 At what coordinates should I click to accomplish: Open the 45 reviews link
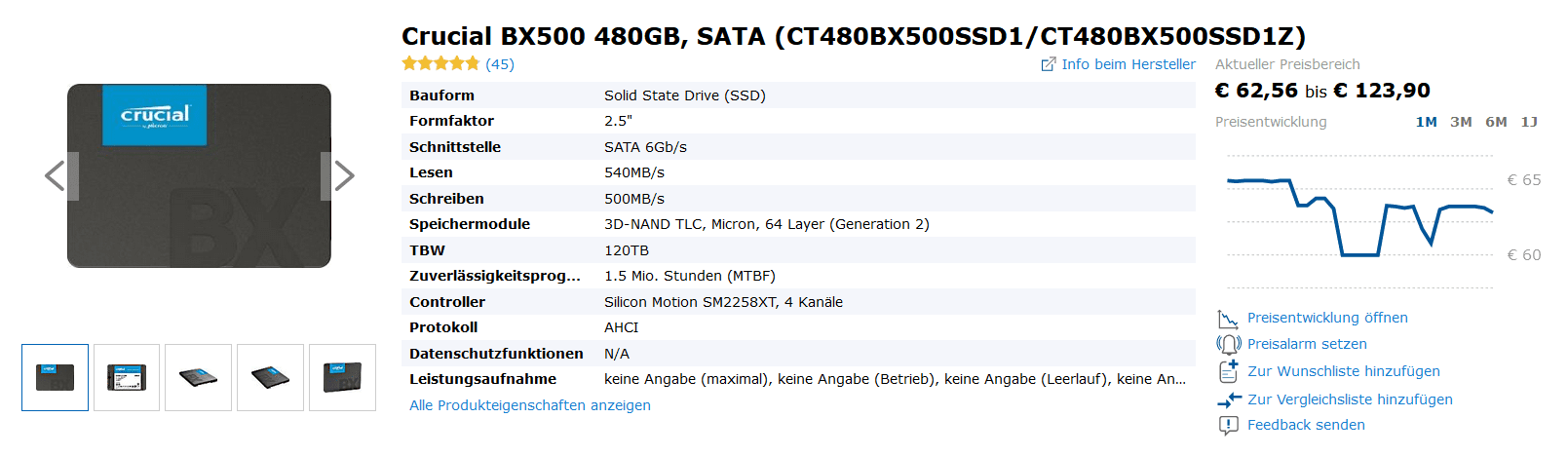(500, 64)
